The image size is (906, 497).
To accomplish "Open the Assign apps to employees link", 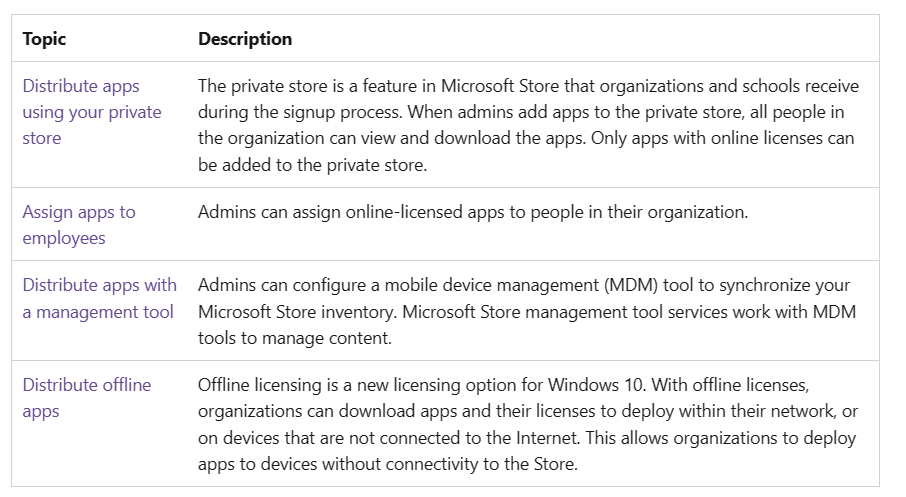I will click(79, 225).
